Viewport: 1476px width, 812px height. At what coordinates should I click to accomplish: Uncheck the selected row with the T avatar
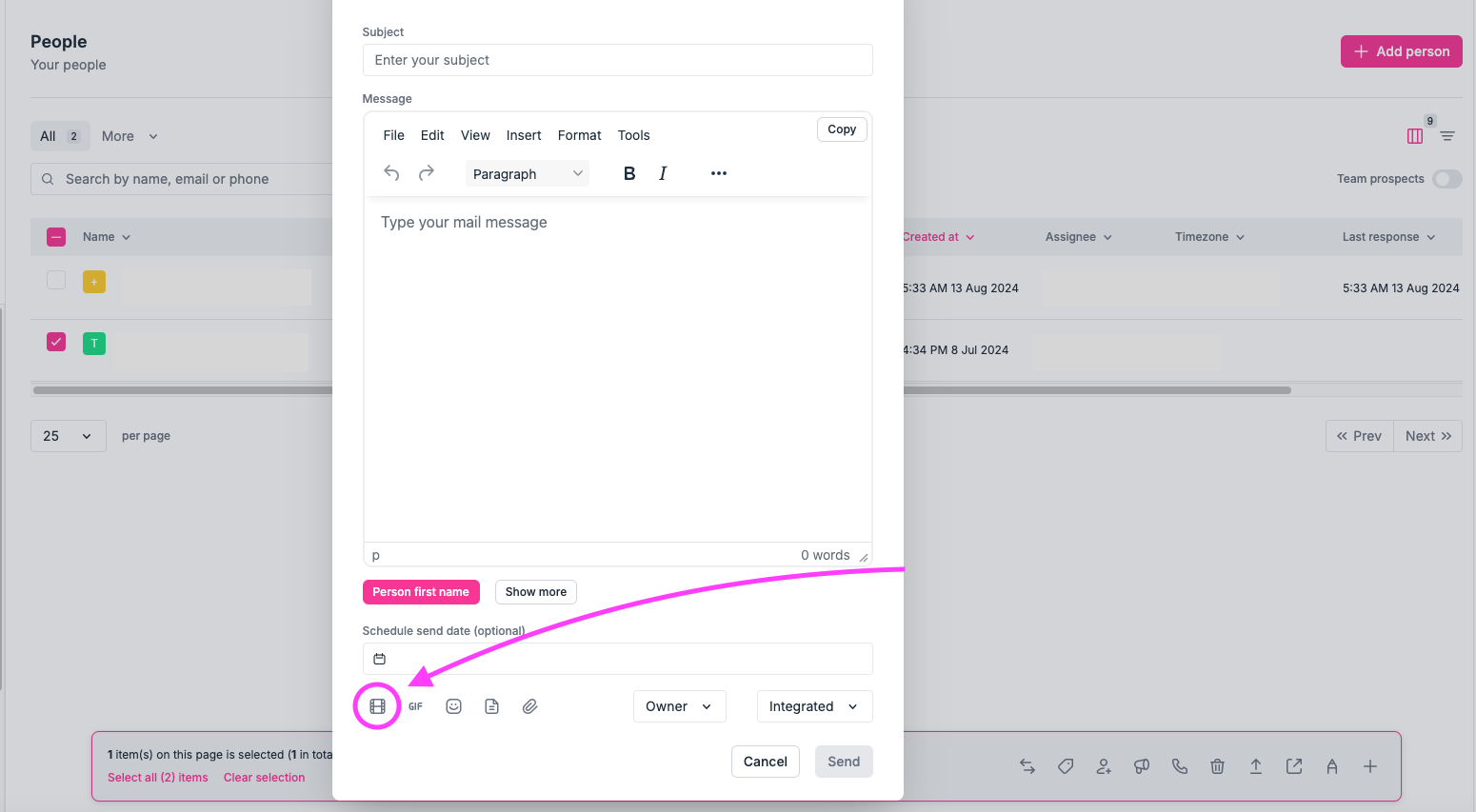click(56, 342)
